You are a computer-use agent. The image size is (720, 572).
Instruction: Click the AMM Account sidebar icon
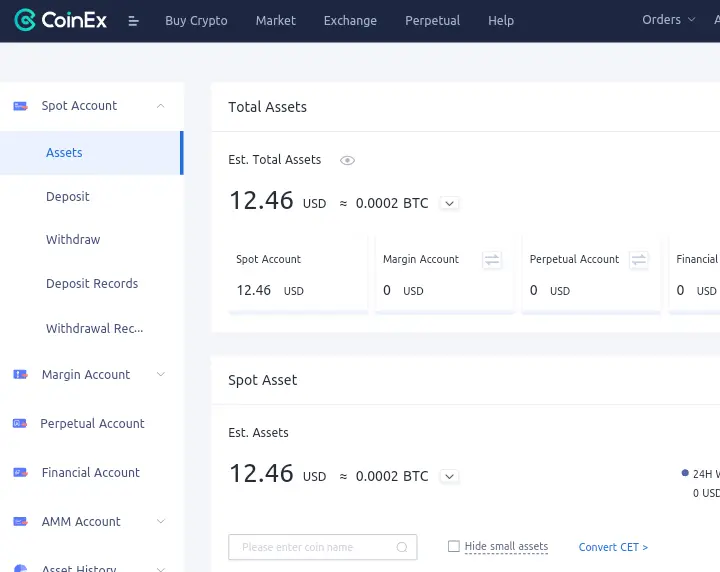click(x=20, y=522)
